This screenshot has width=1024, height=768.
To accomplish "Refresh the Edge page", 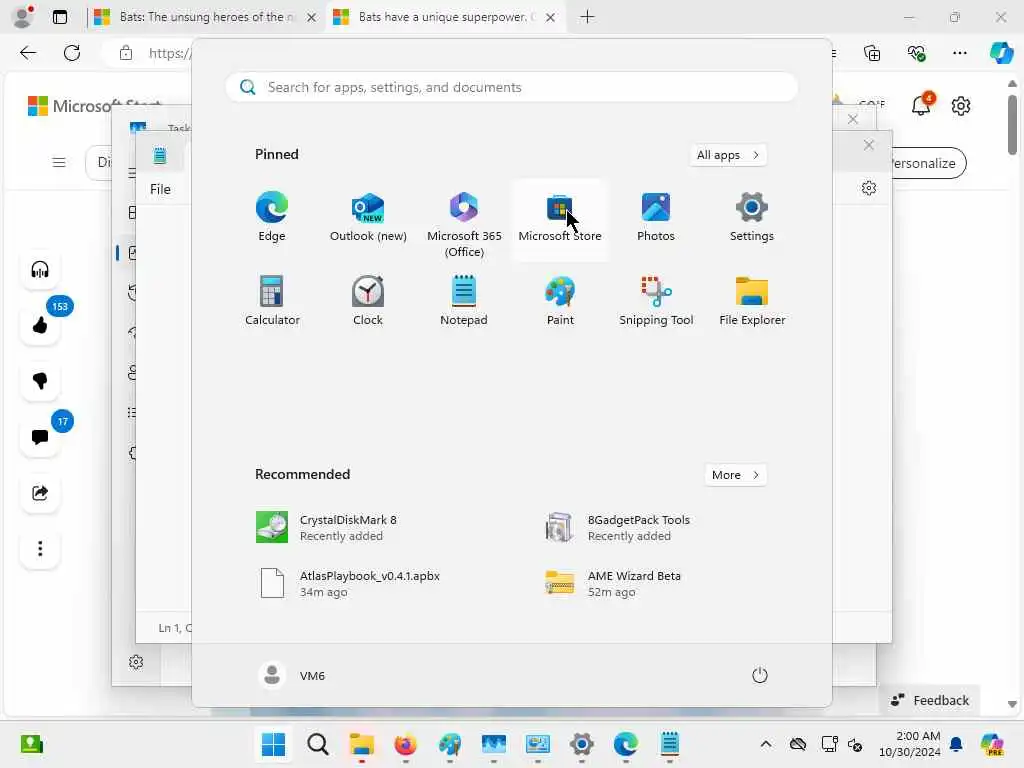I will 72,53.
